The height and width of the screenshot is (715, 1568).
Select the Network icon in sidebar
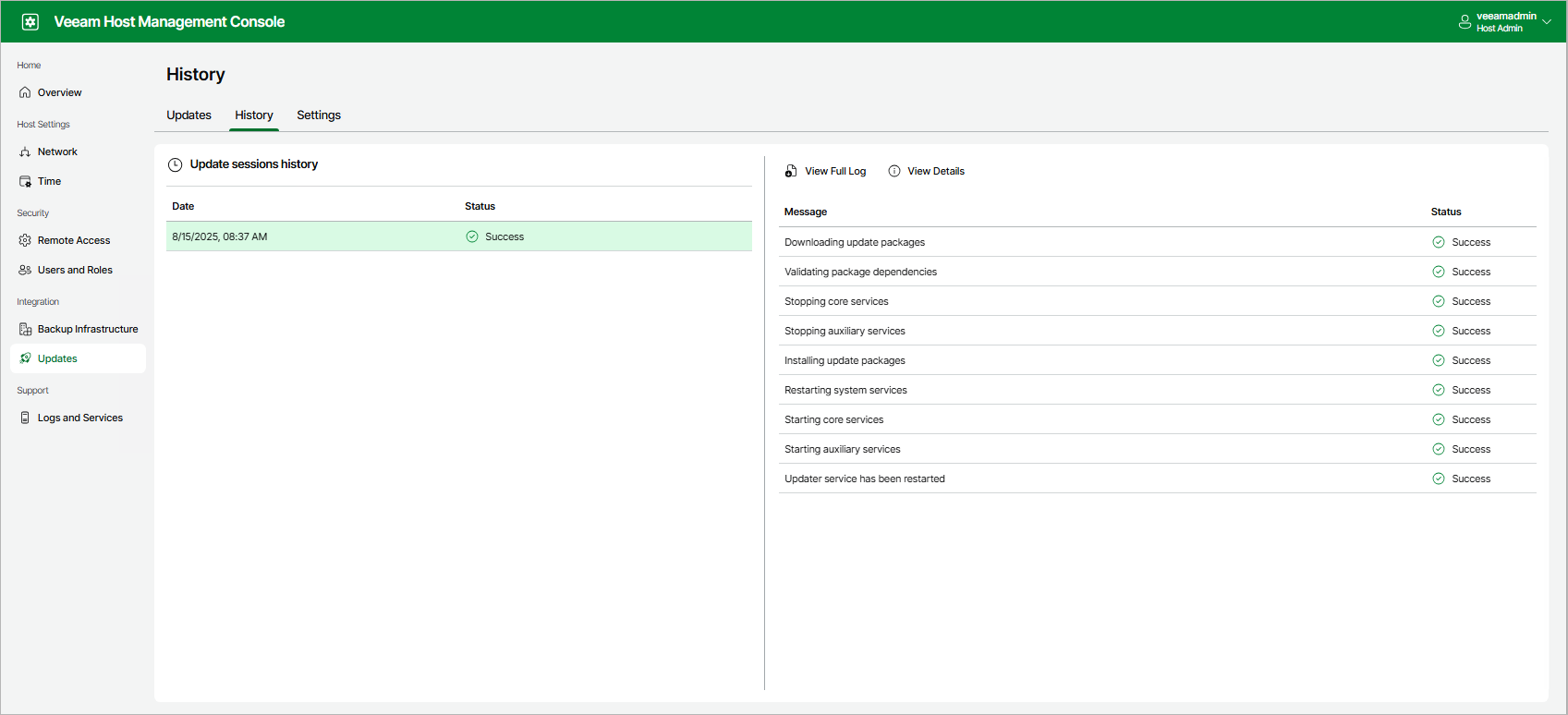(25, 151)
